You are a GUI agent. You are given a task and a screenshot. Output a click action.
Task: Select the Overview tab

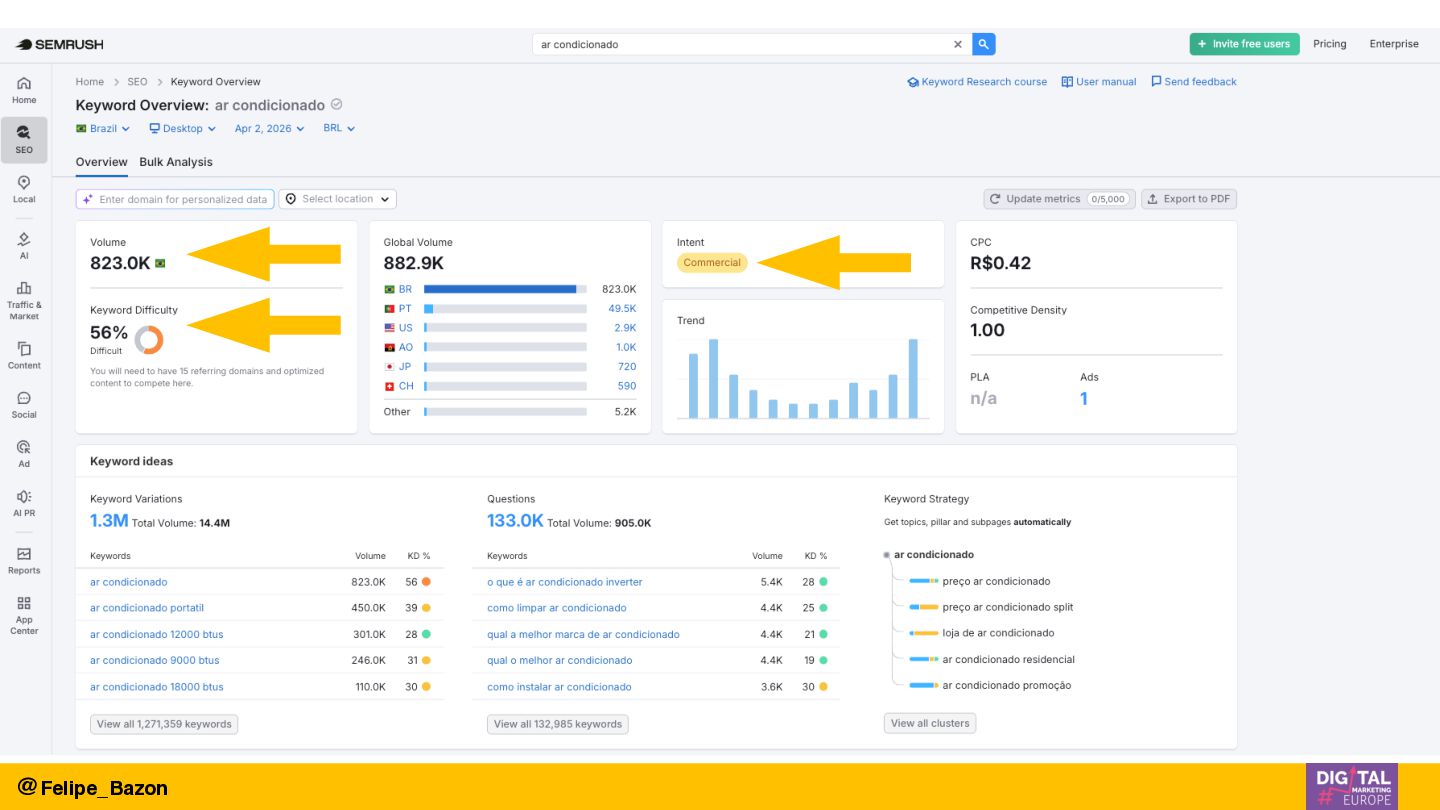click(101, 162)
